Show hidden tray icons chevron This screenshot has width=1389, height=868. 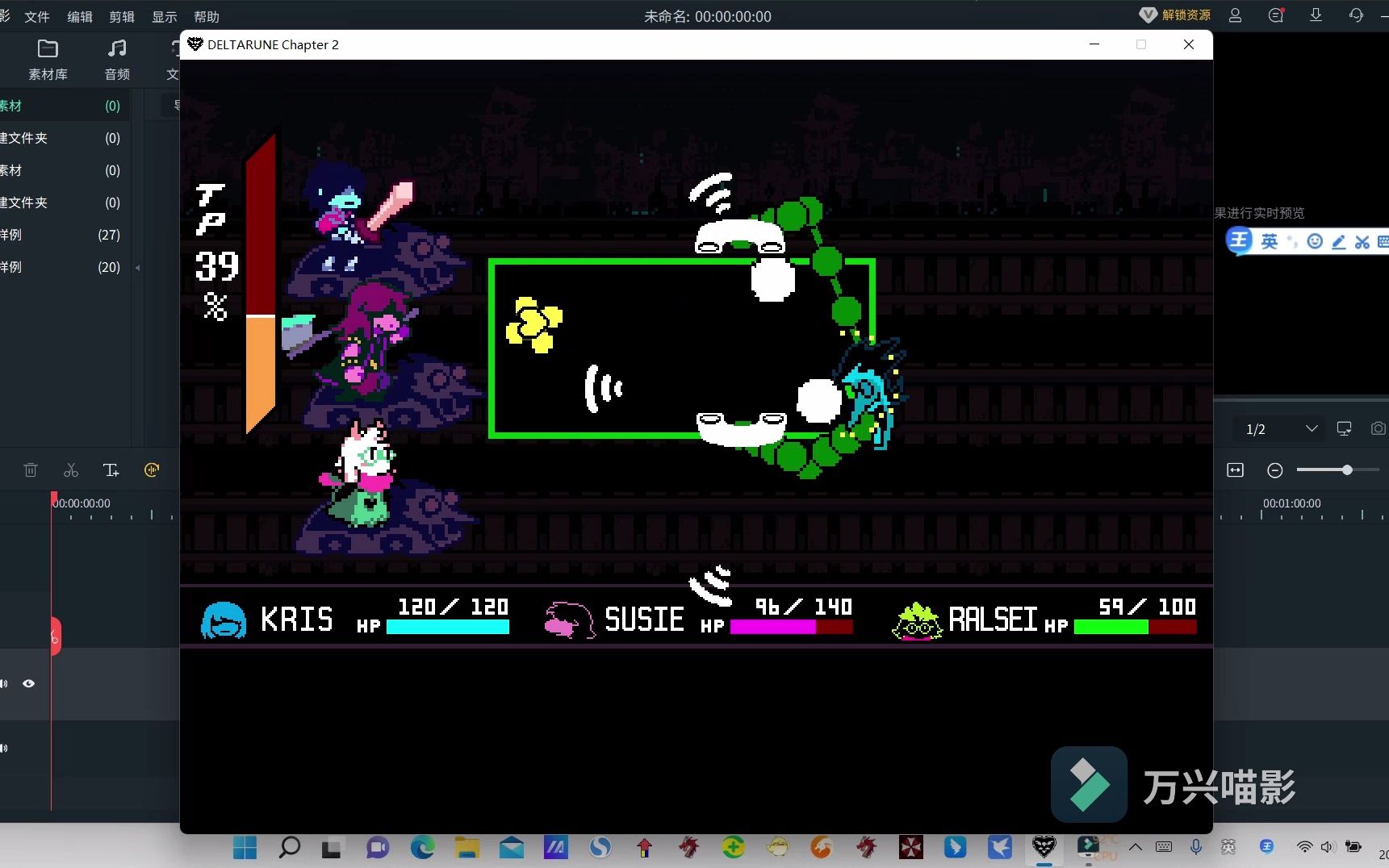coord(1136,847)
